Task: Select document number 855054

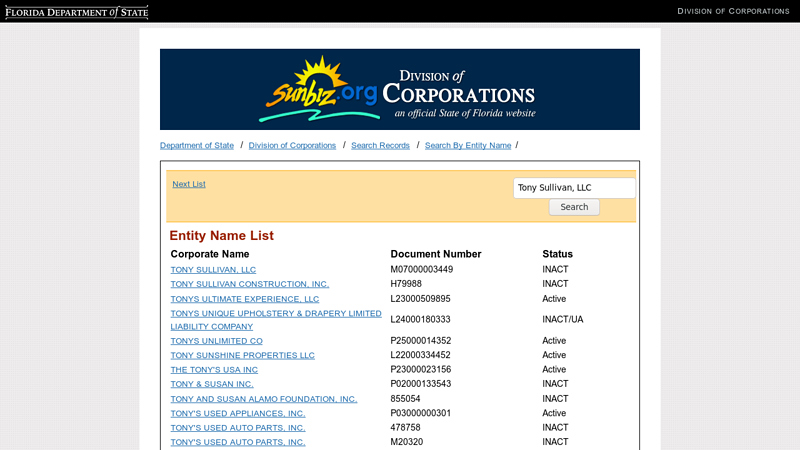Action: pyautogui.click(x=405, y=399)
